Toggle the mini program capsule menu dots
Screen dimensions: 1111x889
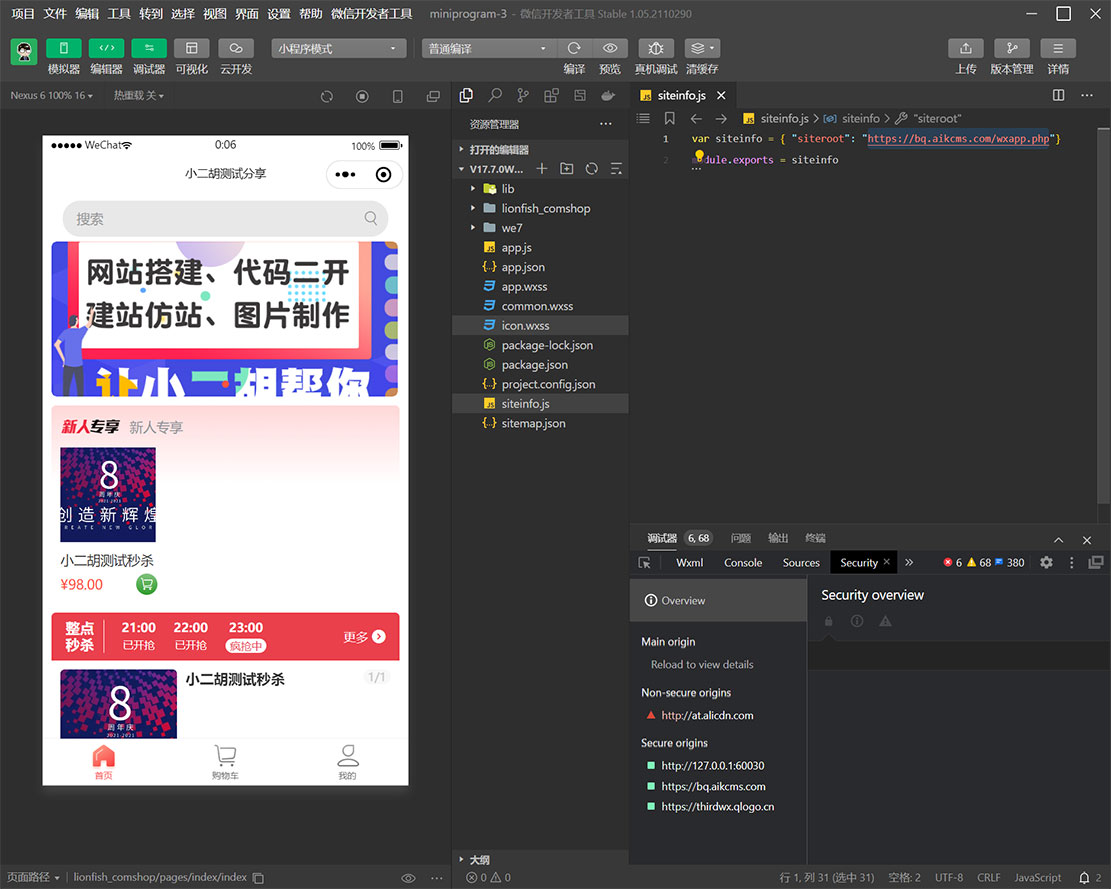point(345,174)
